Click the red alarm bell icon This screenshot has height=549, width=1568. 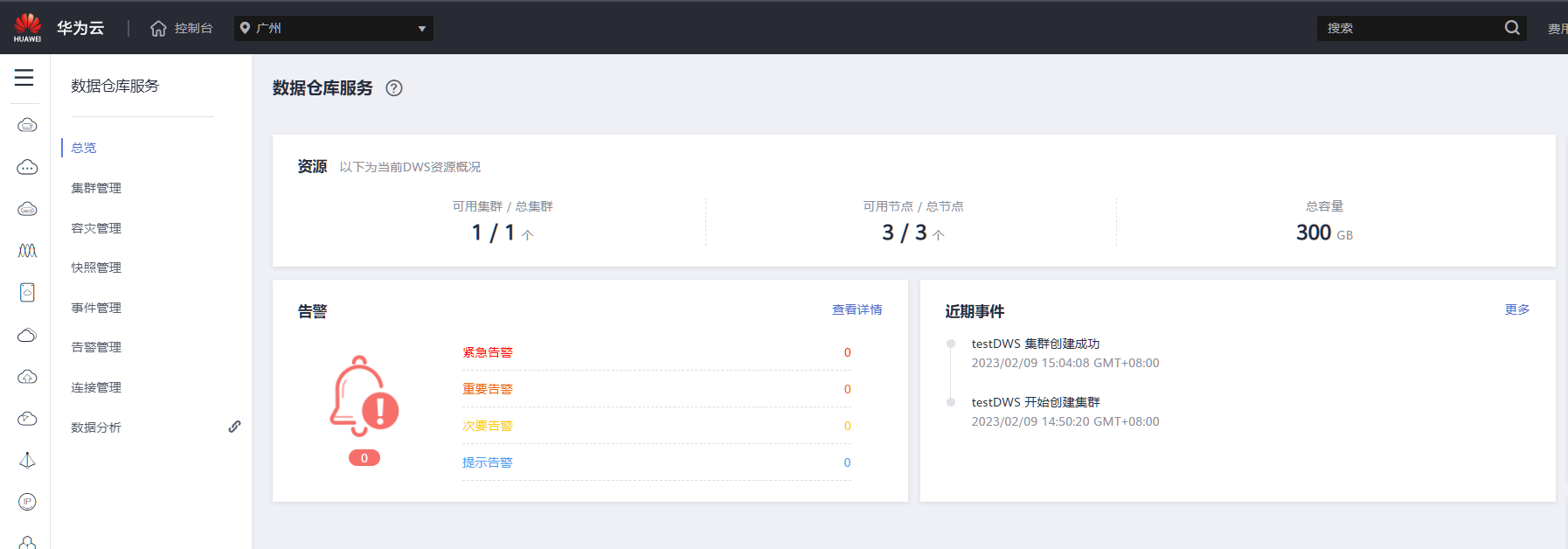[364, 398]
